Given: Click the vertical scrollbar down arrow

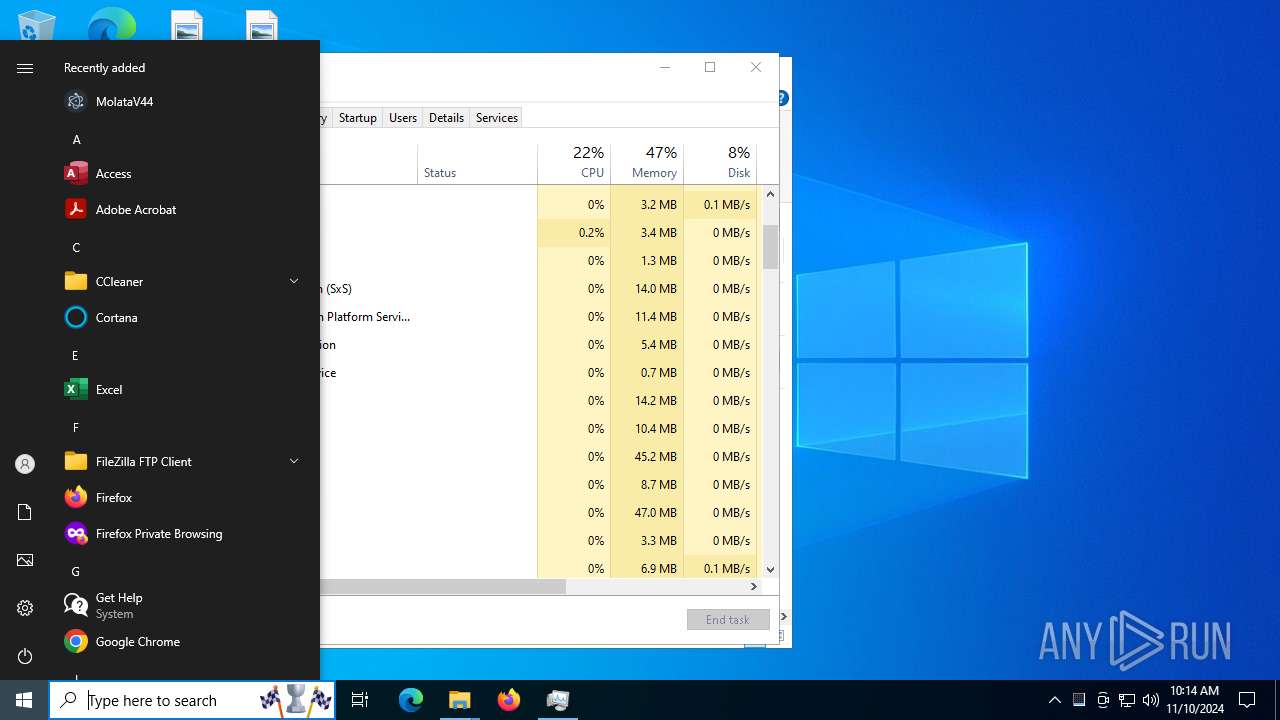Looking at the screenshot, I should point(770,569).
